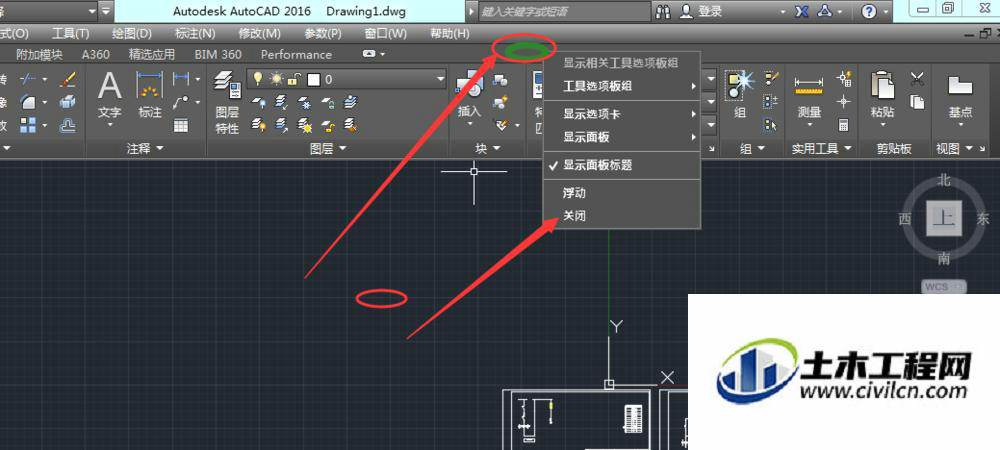Select the Fillet tool
1000x450 pixels.
tap(28, 102)
